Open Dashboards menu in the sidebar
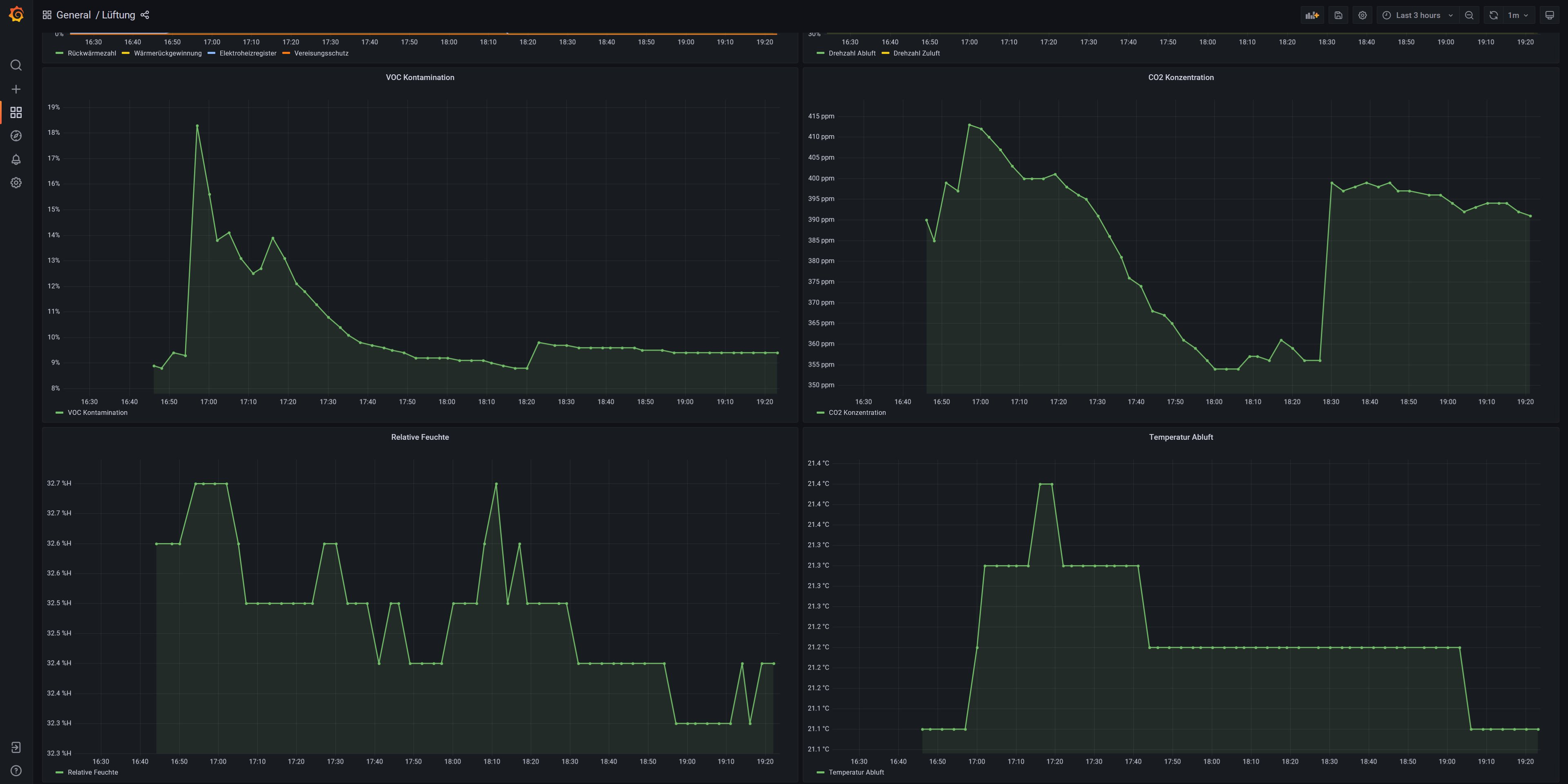 pyautogui.click(x=16, y=113)
